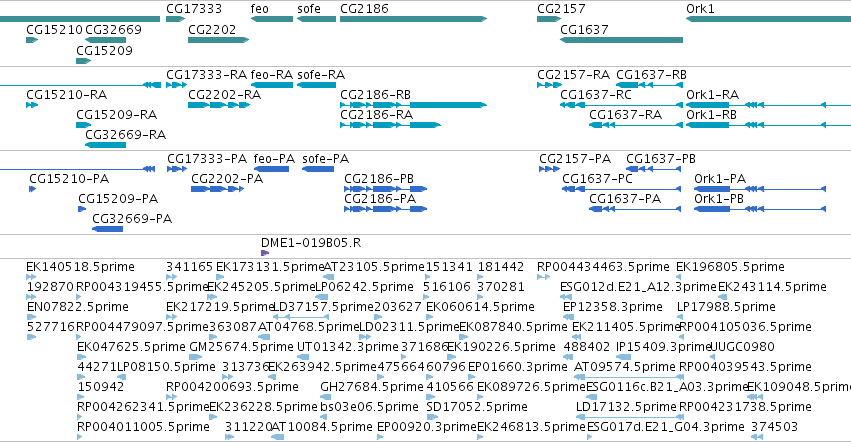851x442 pixels.
Task: Select the sofe-PA protein
Action: coord(318,169)
